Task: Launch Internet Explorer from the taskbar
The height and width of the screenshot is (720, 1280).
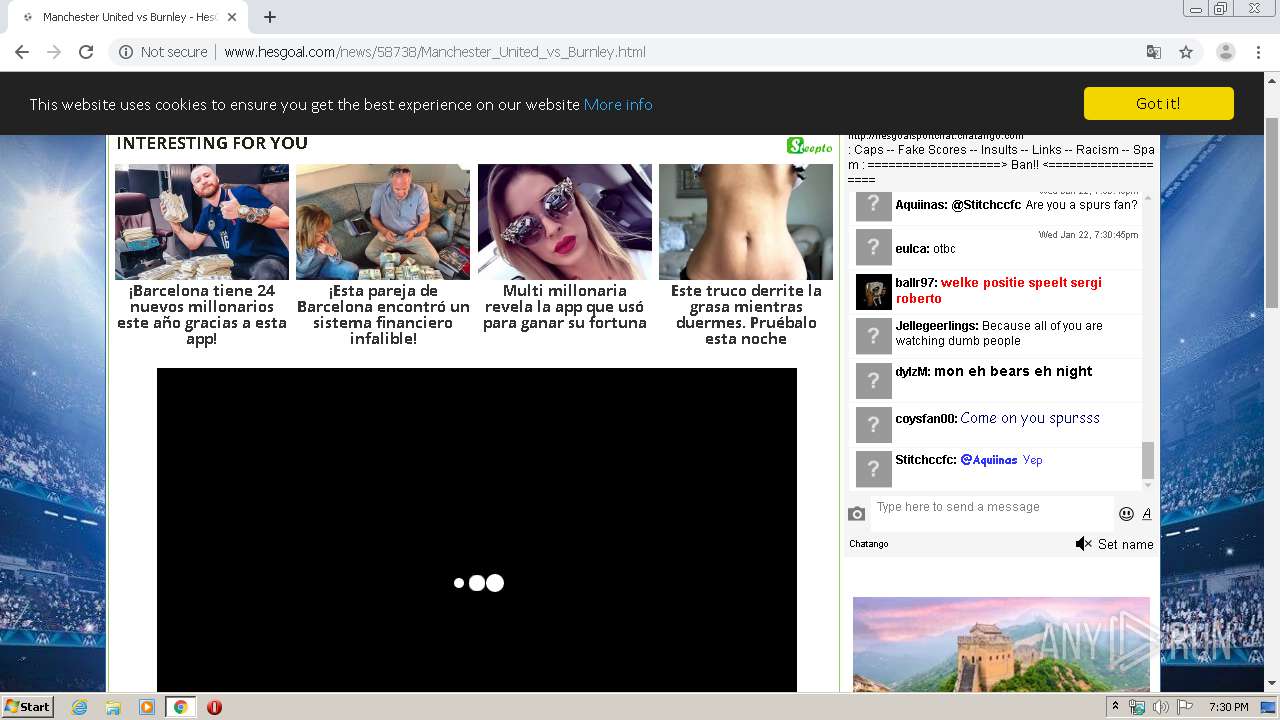Action: (79, 707)
